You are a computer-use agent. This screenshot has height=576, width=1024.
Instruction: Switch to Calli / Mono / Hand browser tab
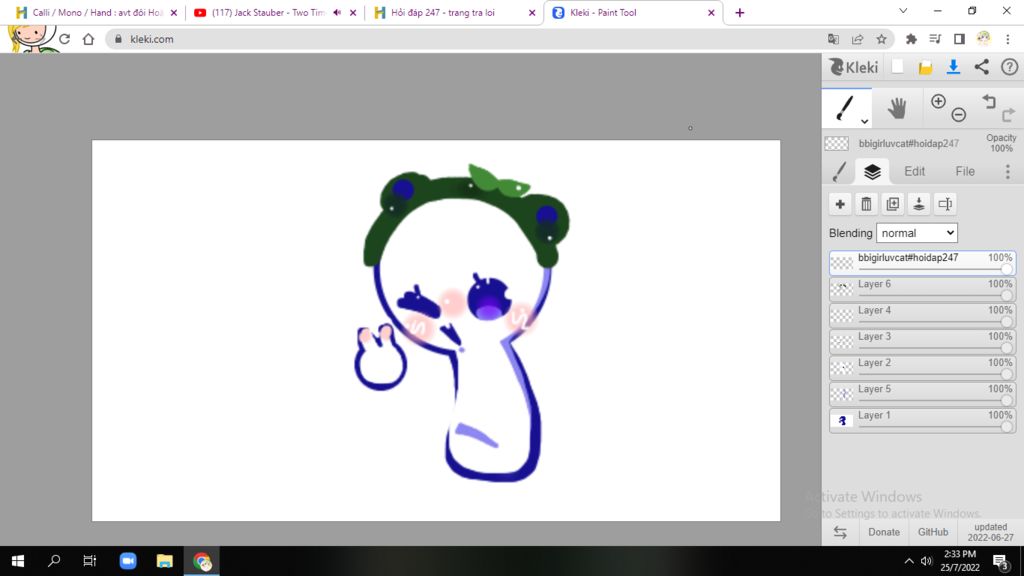[x=97, y=12]
